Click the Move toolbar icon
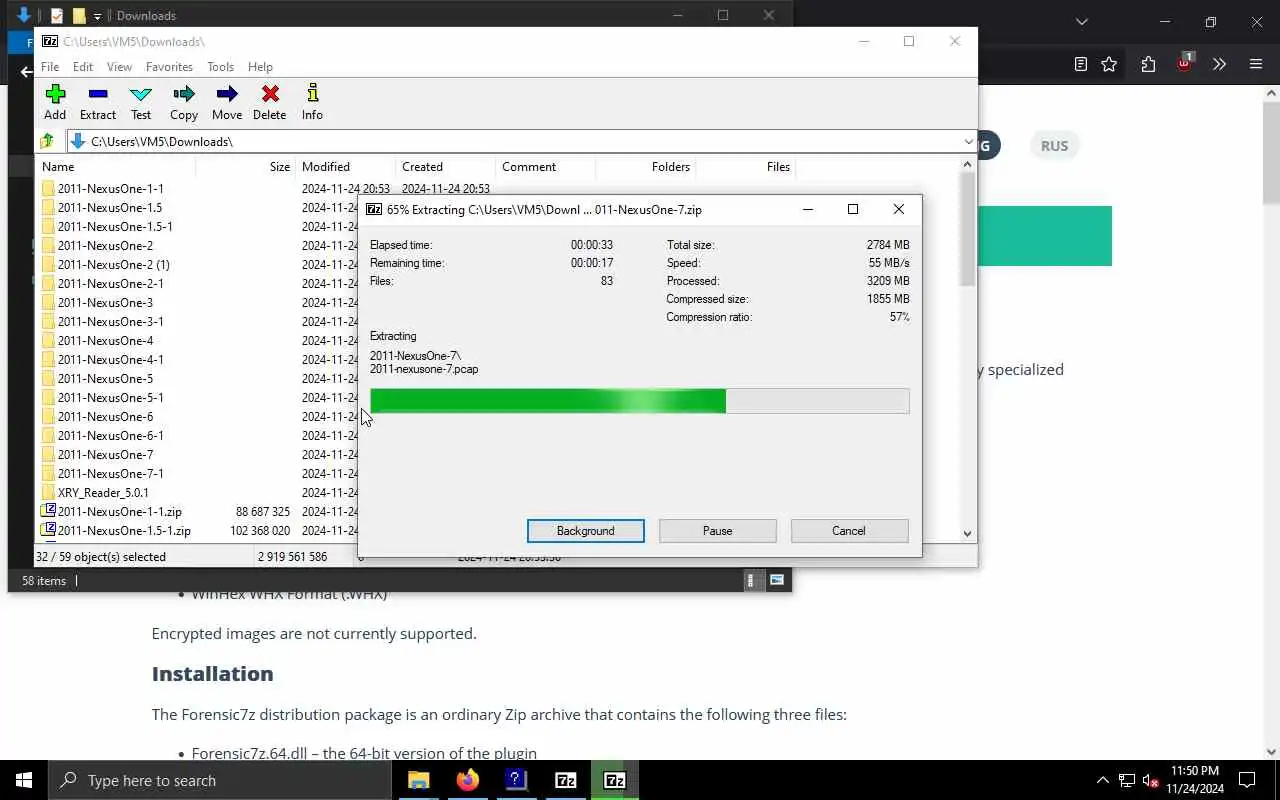Screen dimensions: 1280x800 click(x=227, y=102)
